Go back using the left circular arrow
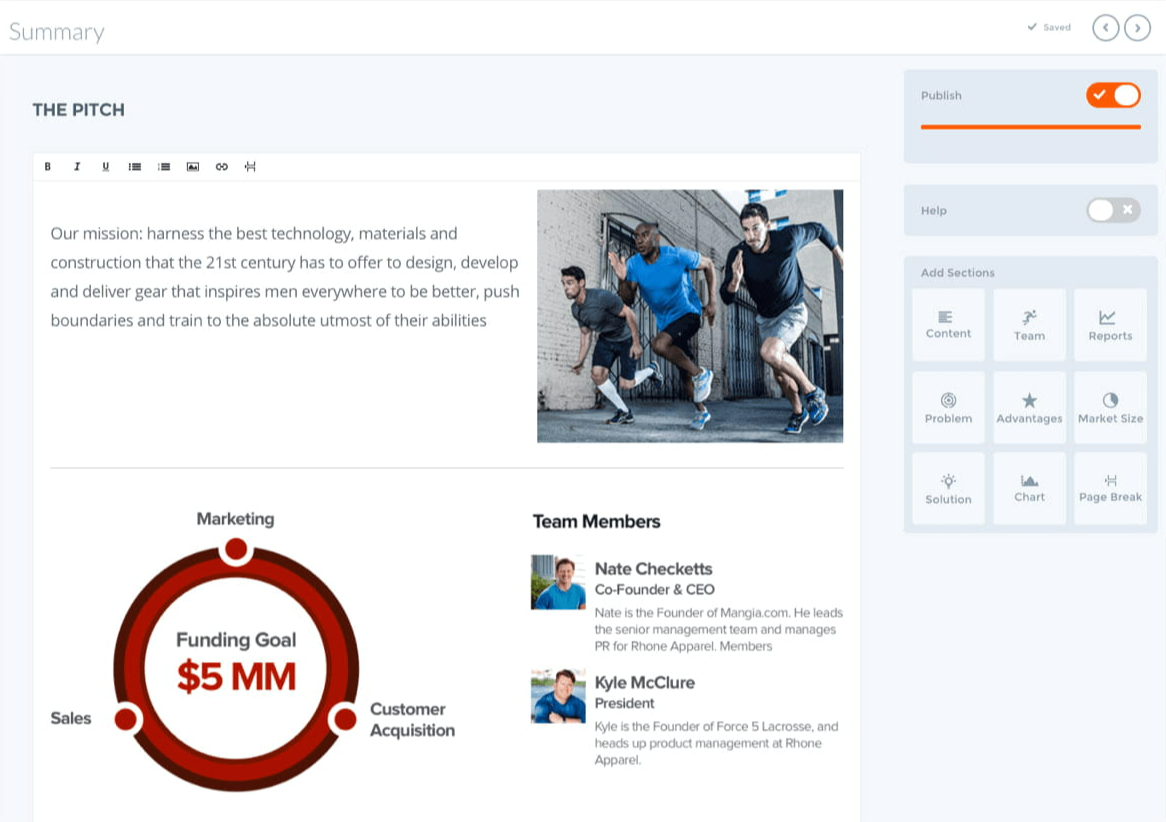 click(x=1105, y=27)
